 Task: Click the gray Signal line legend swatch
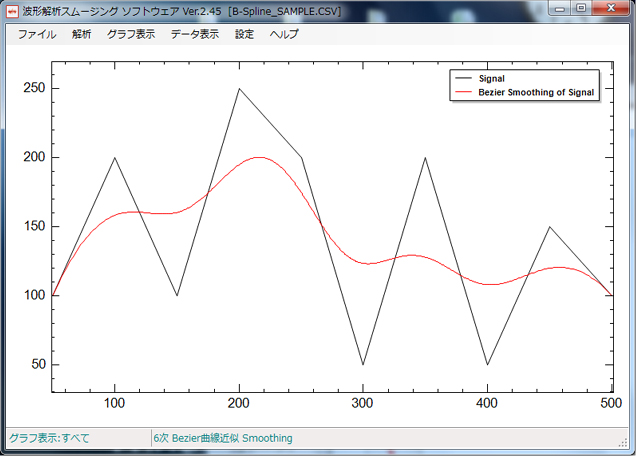click(x=463, y=78)
